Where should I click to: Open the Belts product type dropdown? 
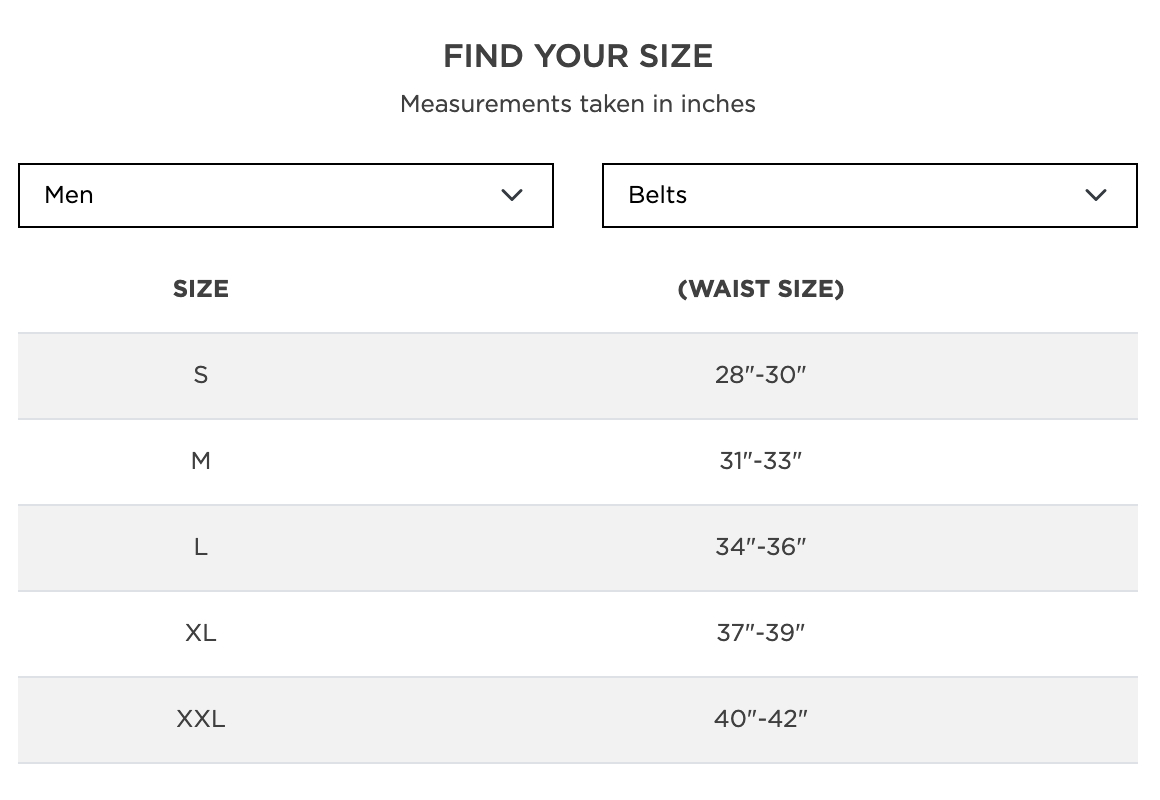(869, 195)
